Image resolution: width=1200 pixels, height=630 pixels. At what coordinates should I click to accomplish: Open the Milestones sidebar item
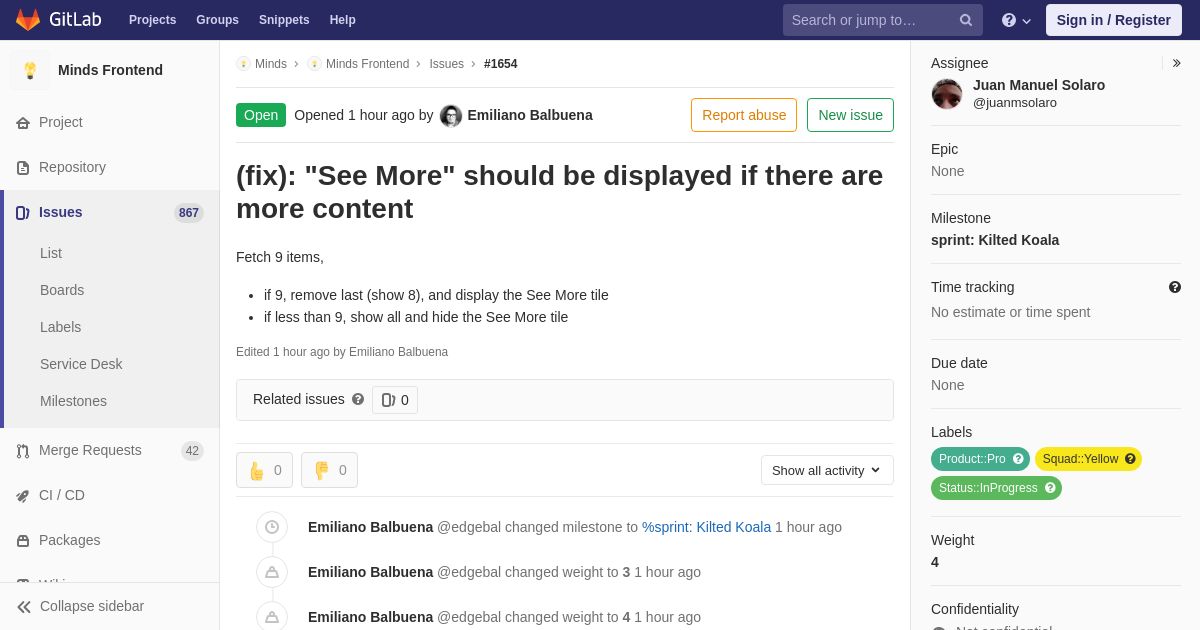tap(73, 401)
